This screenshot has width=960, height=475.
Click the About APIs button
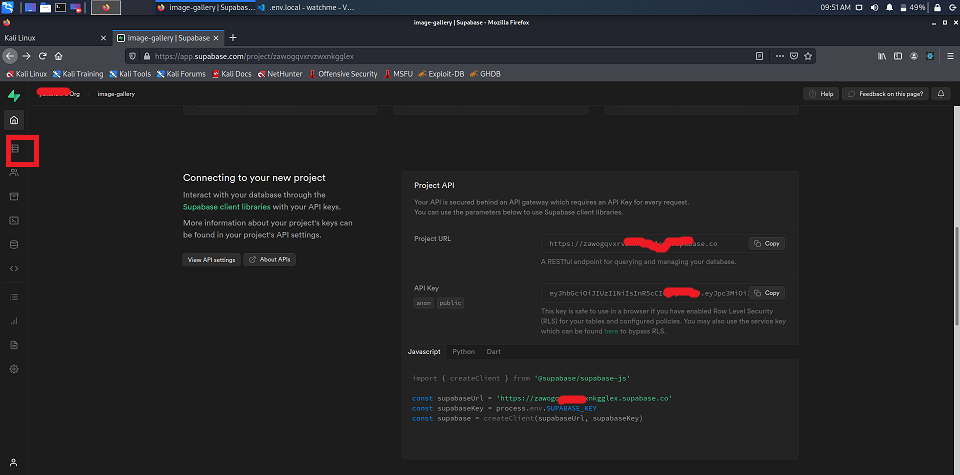coord(269,260)
